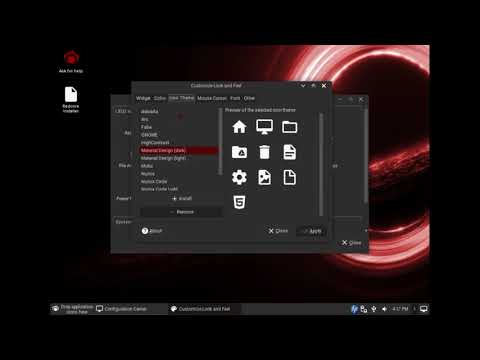Select the image file preview icon
480x360 pixels.
[264, 177]
